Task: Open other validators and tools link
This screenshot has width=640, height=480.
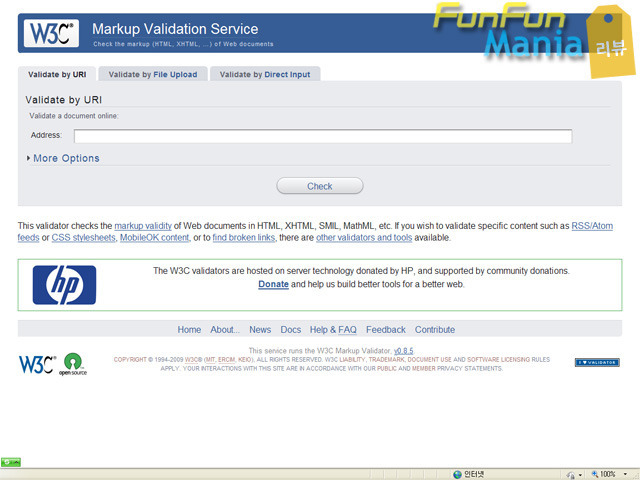Action: click(364, 238)
